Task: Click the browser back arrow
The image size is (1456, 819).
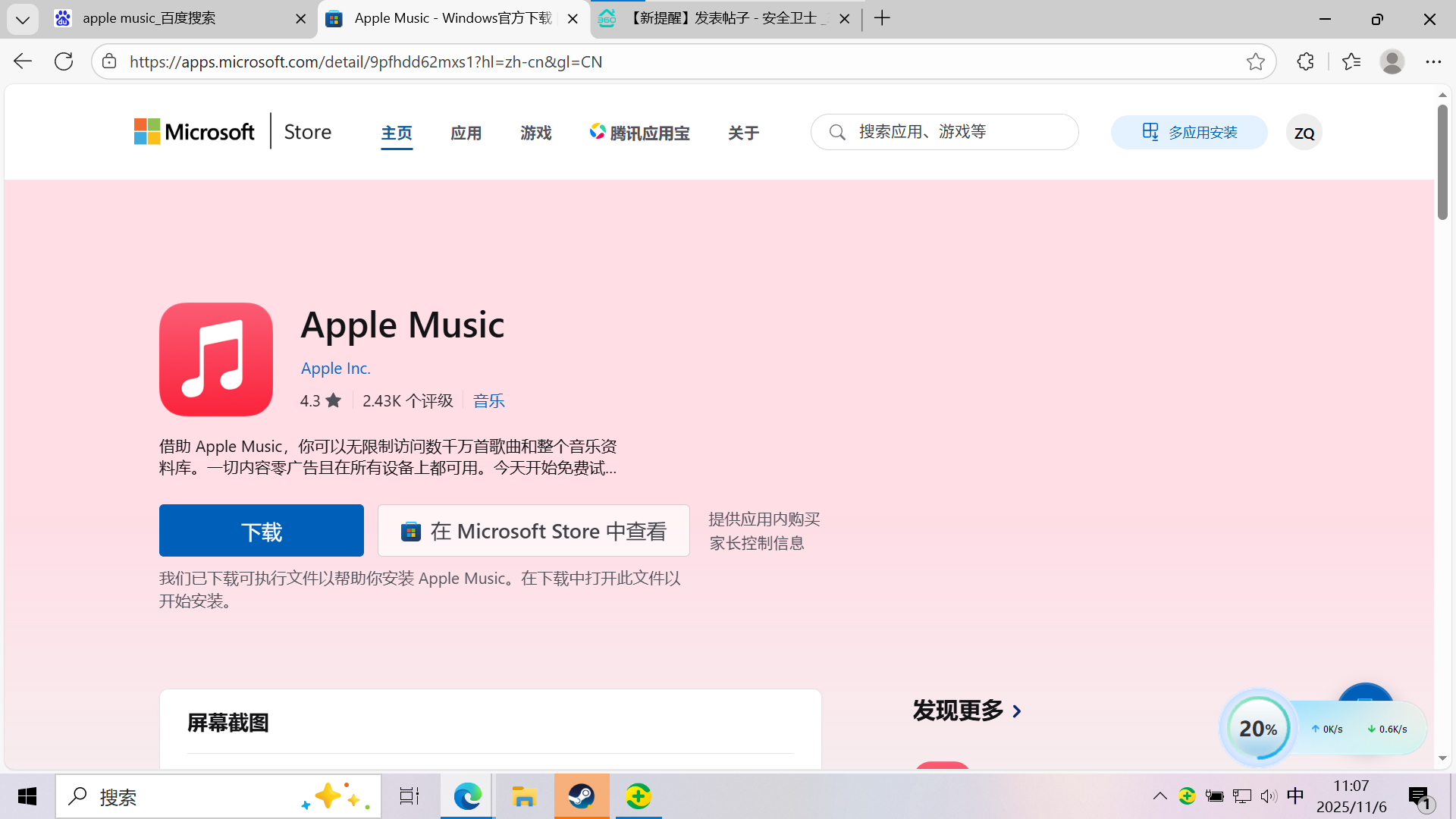Action: [23, 61]
